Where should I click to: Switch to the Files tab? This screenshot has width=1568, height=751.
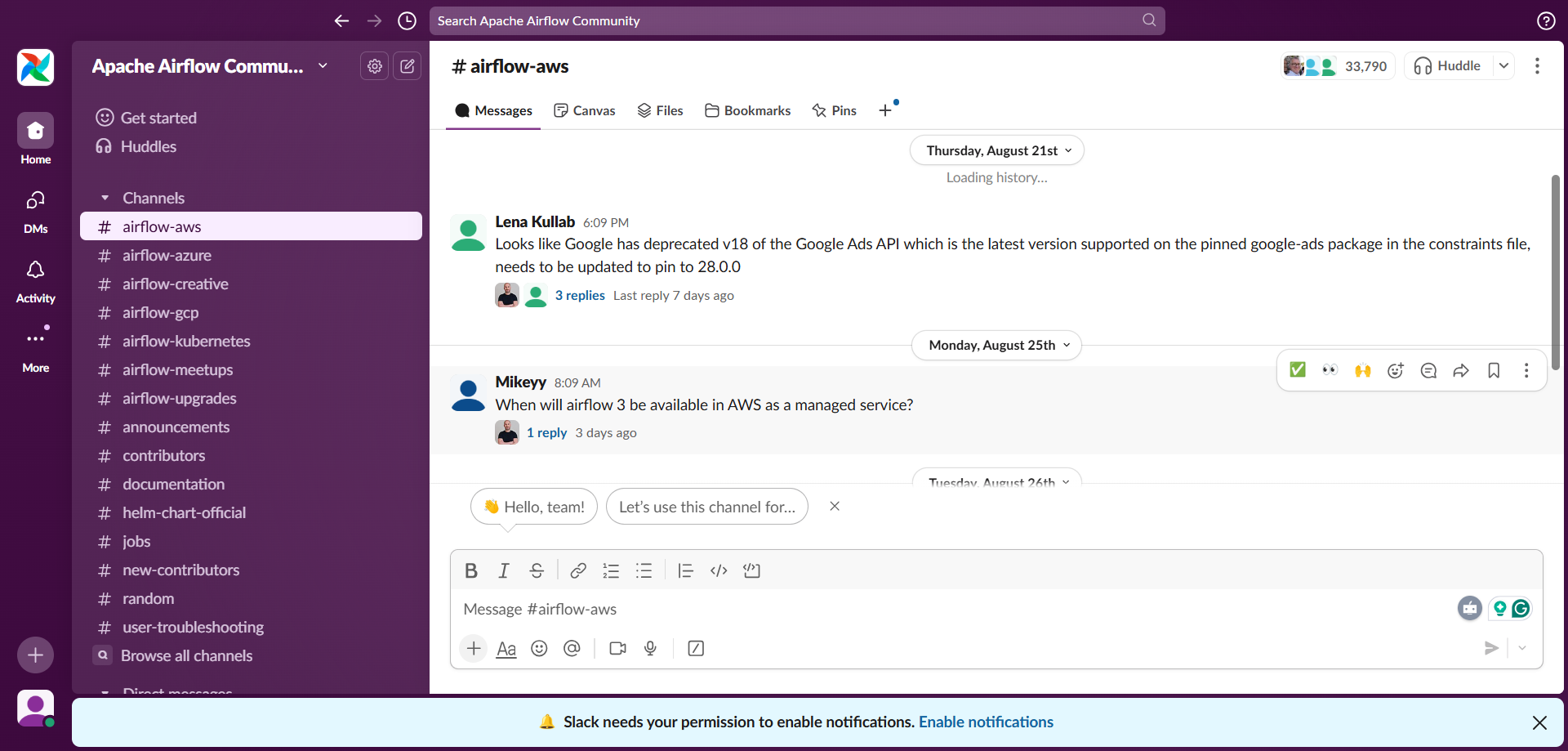pyautogui.click(x=661, y=110)
